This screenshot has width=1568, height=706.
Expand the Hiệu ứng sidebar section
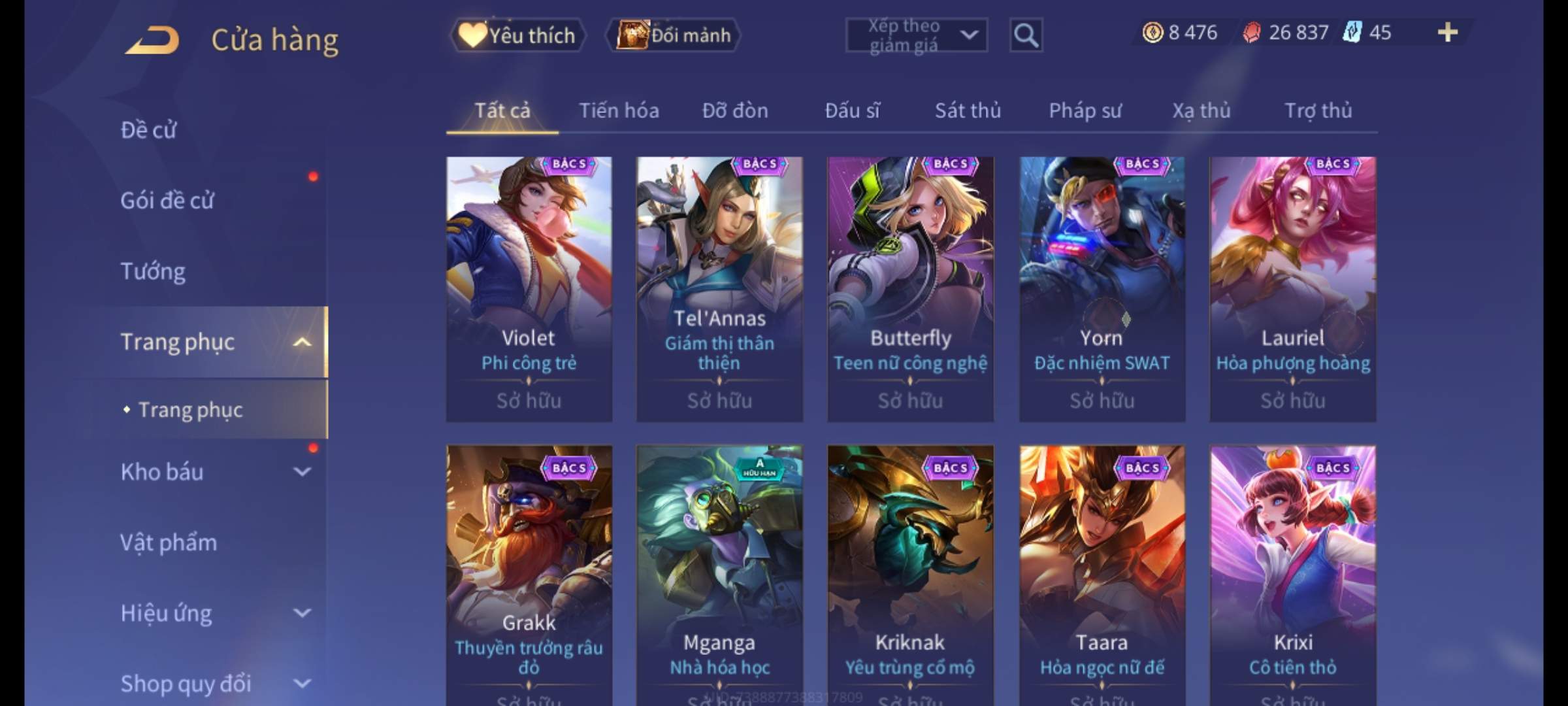[x=302, y=613]
